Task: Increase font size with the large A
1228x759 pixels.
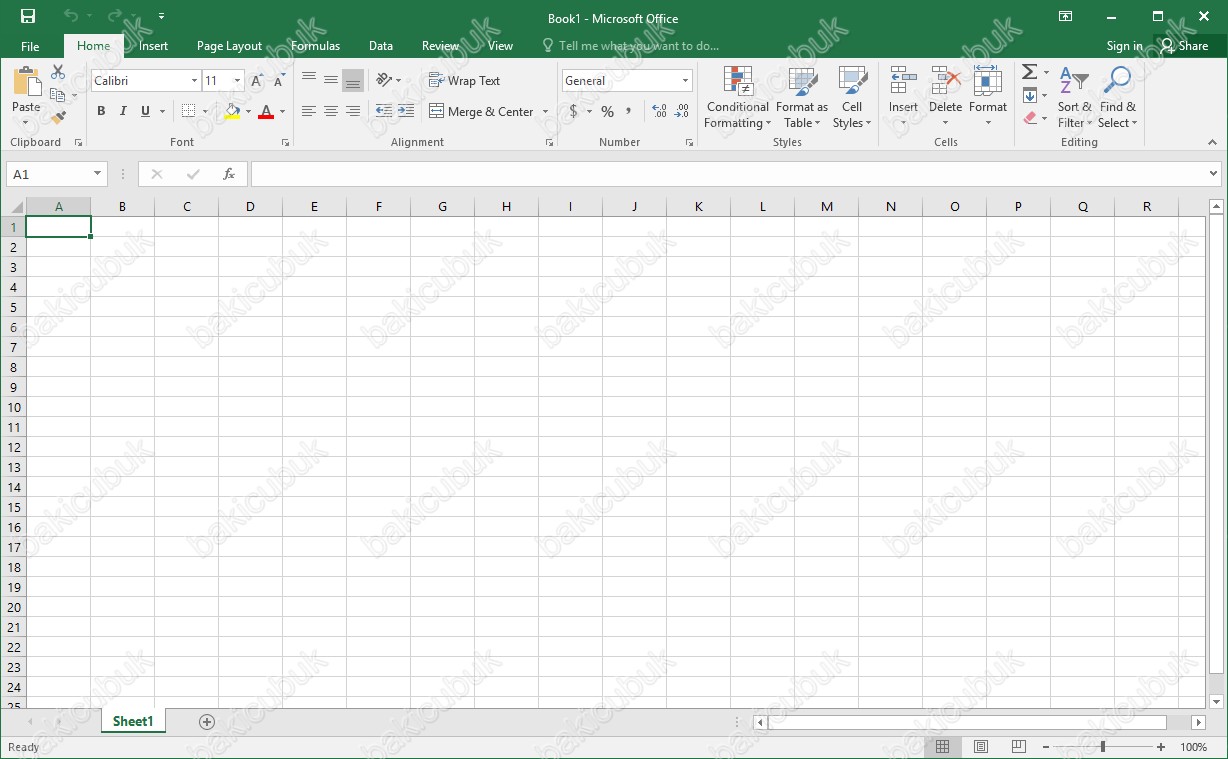Action: pos(257,81)
